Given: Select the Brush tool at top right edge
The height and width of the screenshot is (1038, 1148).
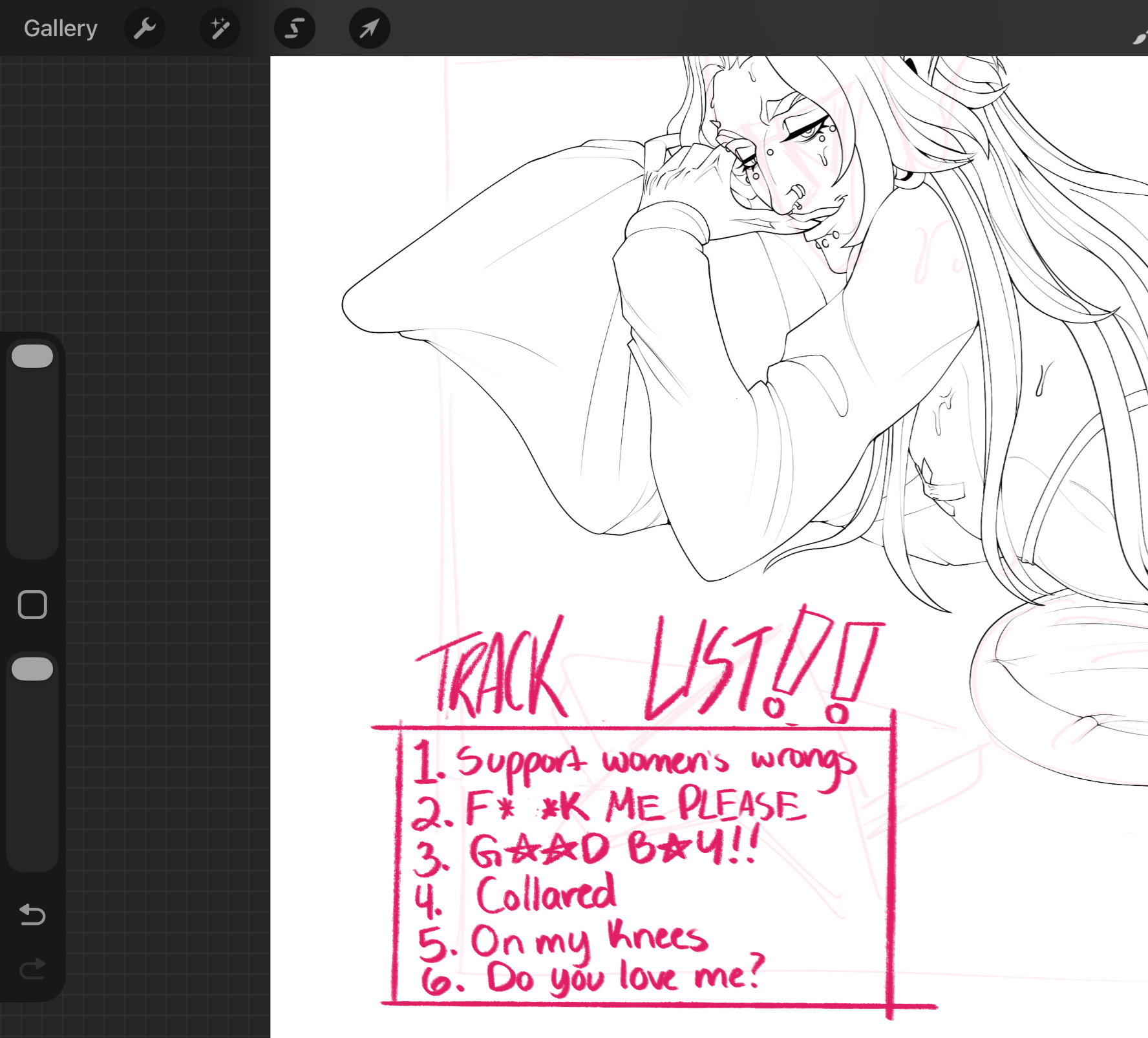Looking at the screenshot, I should point(1140,37).
